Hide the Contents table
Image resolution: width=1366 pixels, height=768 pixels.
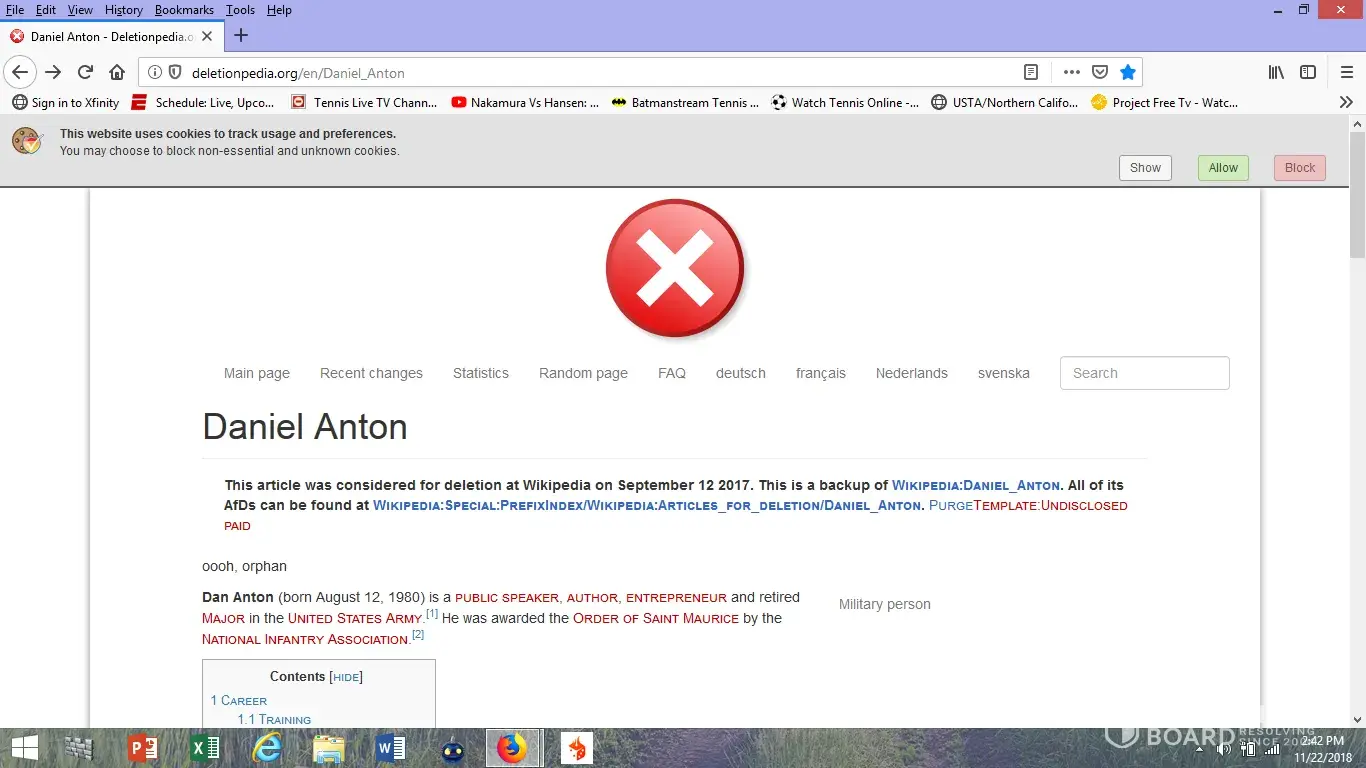pos(346,677)
